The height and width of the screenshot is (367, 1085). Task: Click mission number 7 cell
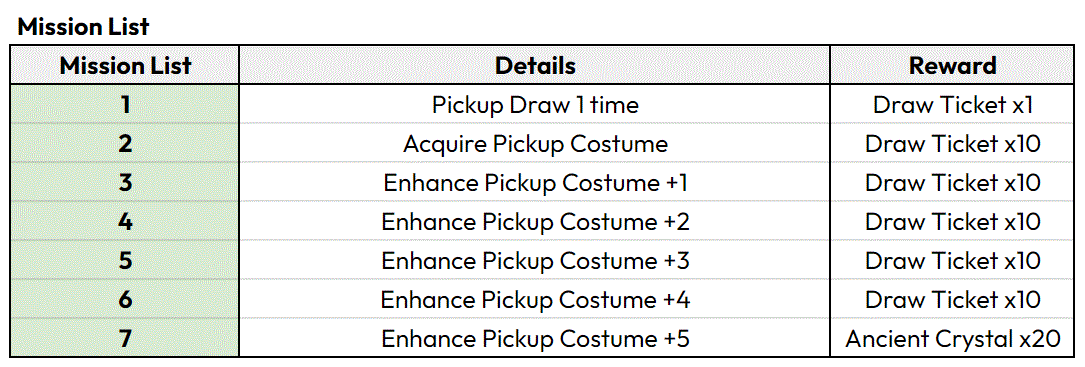point(125,338)
